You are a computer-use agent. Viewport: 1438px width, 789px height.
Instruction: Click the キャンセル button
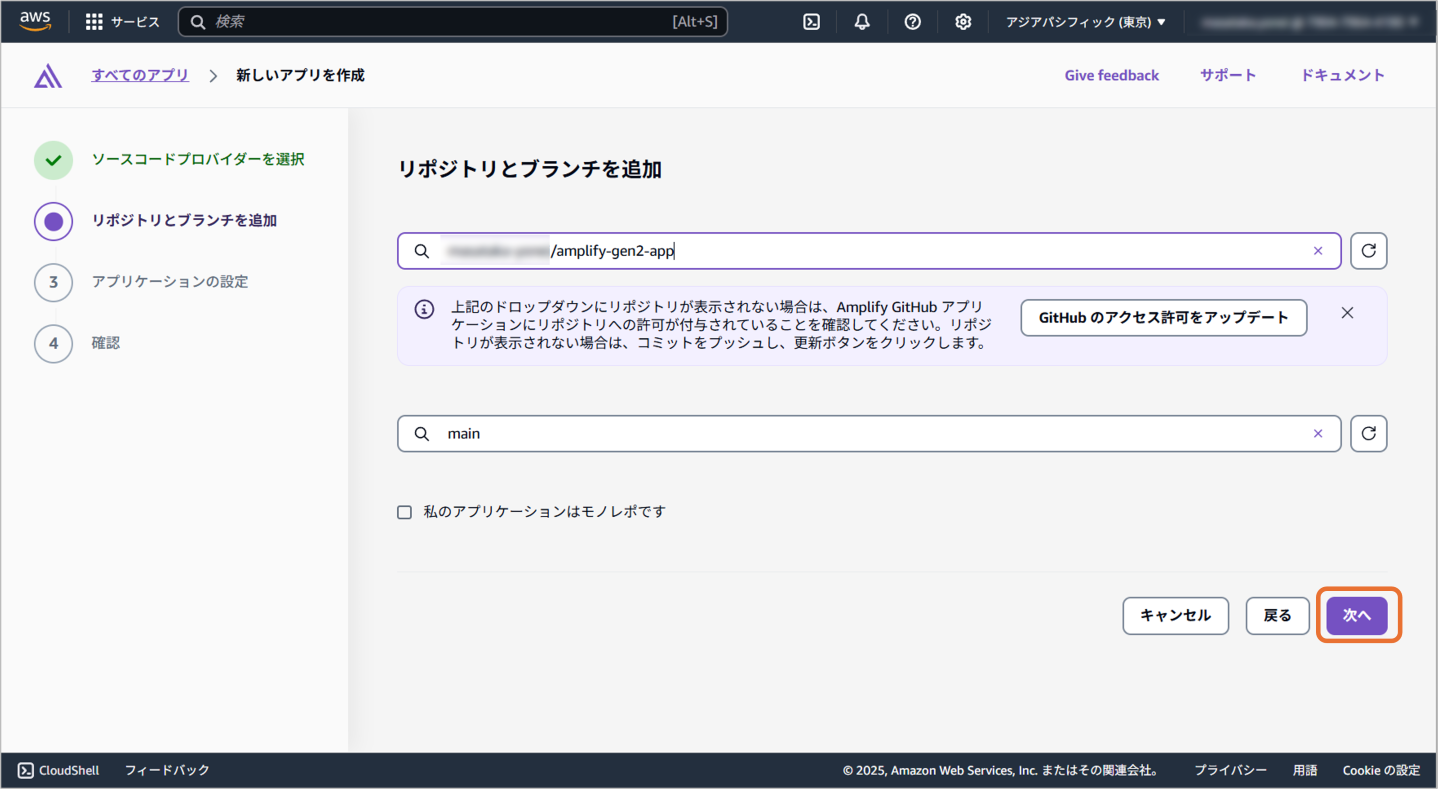tap(1175, 616)
